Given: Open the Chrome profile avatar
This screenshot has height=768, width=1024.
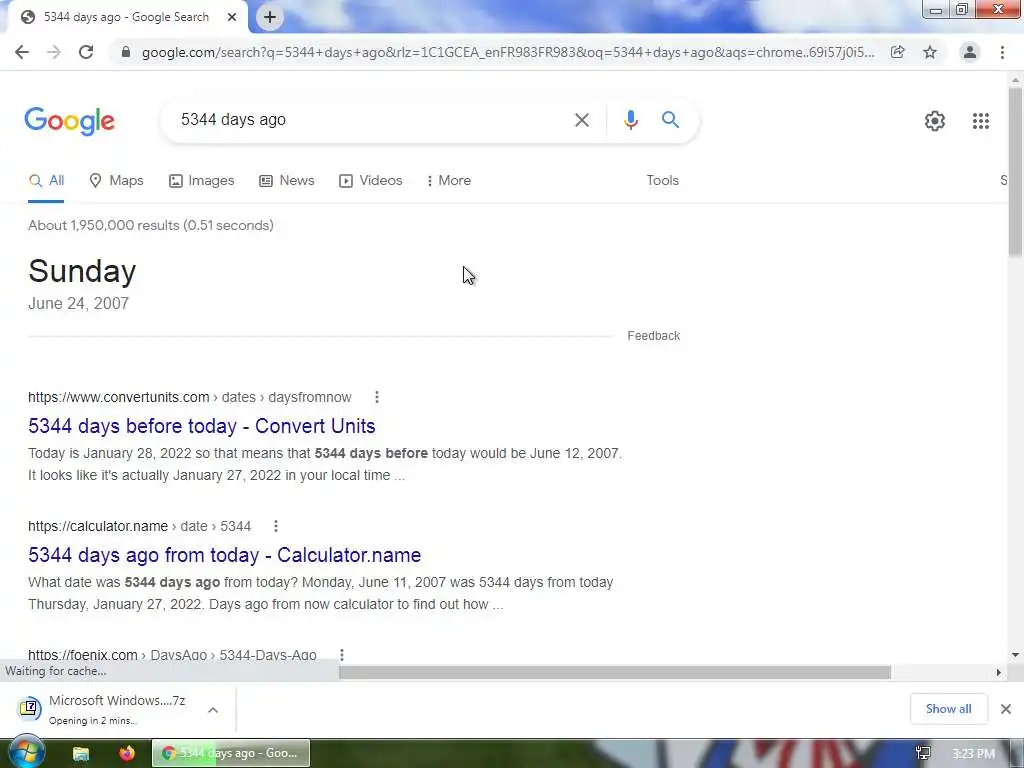Looking at the screenshot, I should [970, 52].
